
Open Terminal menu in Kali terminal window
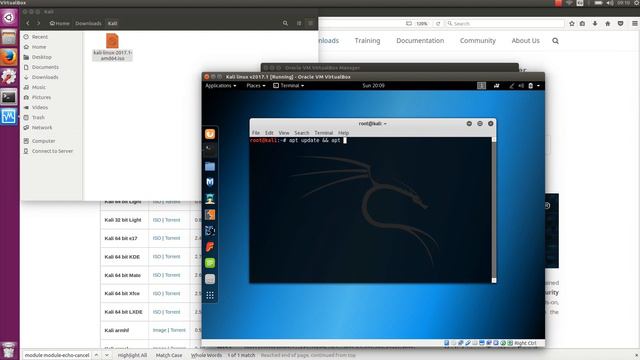[x=324, y=133]
